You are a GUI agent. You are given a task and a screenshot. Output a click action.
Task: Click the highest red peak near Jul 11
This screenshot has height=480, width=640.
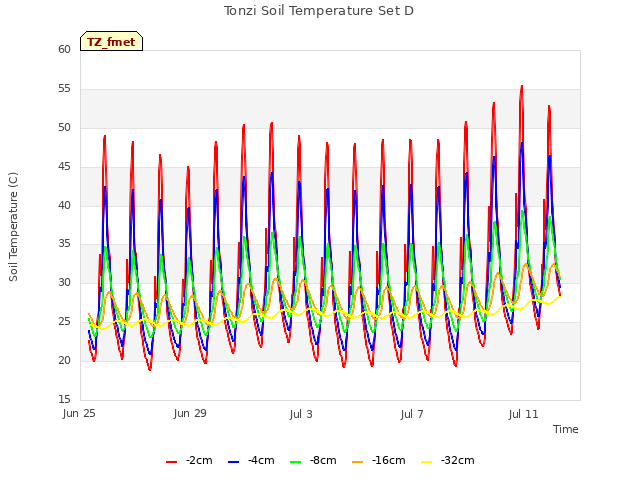522,87
